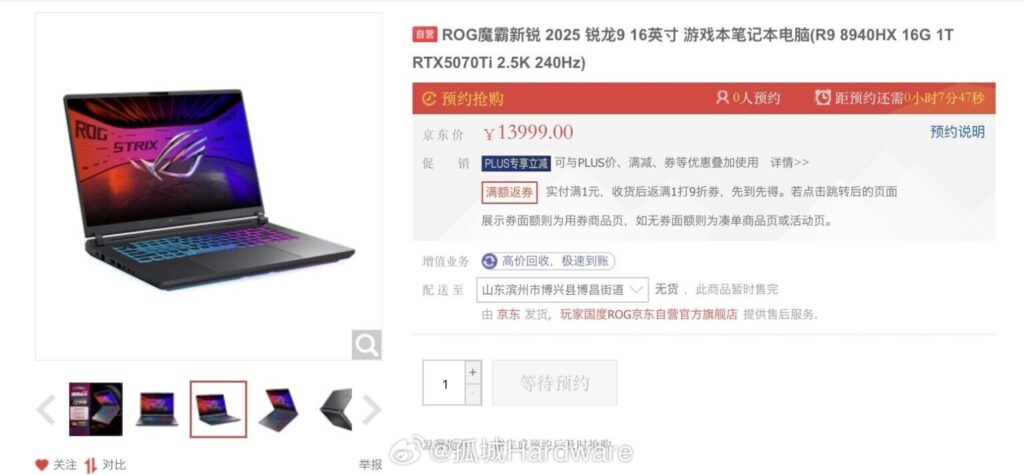Click the quantity input field

[x=444, y=383]
